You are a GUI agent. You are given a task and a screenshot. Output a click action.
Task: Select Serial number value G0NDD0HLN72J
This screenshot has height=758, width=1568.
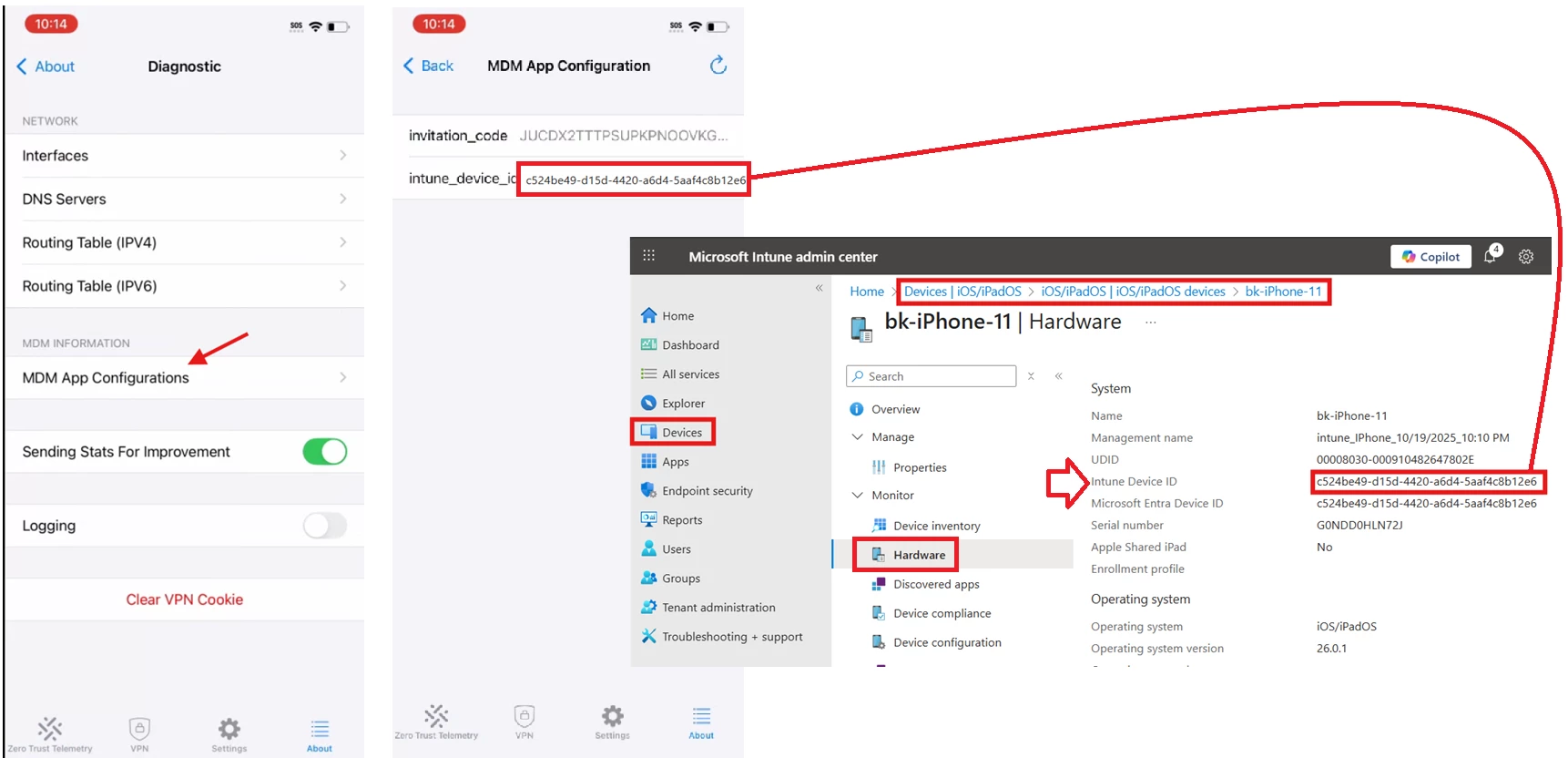[x=1359, y=525]
